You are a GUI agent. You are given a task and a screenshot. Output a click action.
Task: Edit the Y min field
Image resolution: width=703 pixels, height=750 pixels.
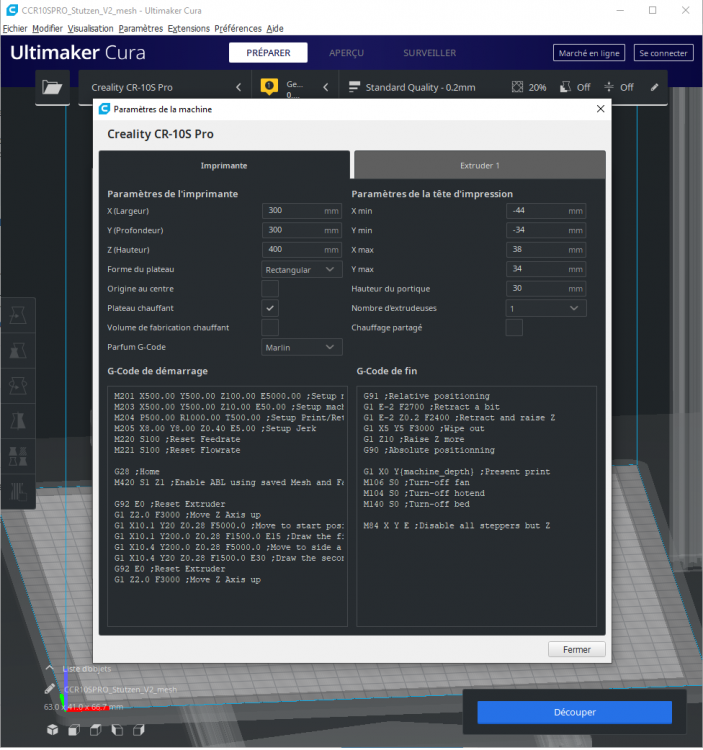[x=546, y=231]
